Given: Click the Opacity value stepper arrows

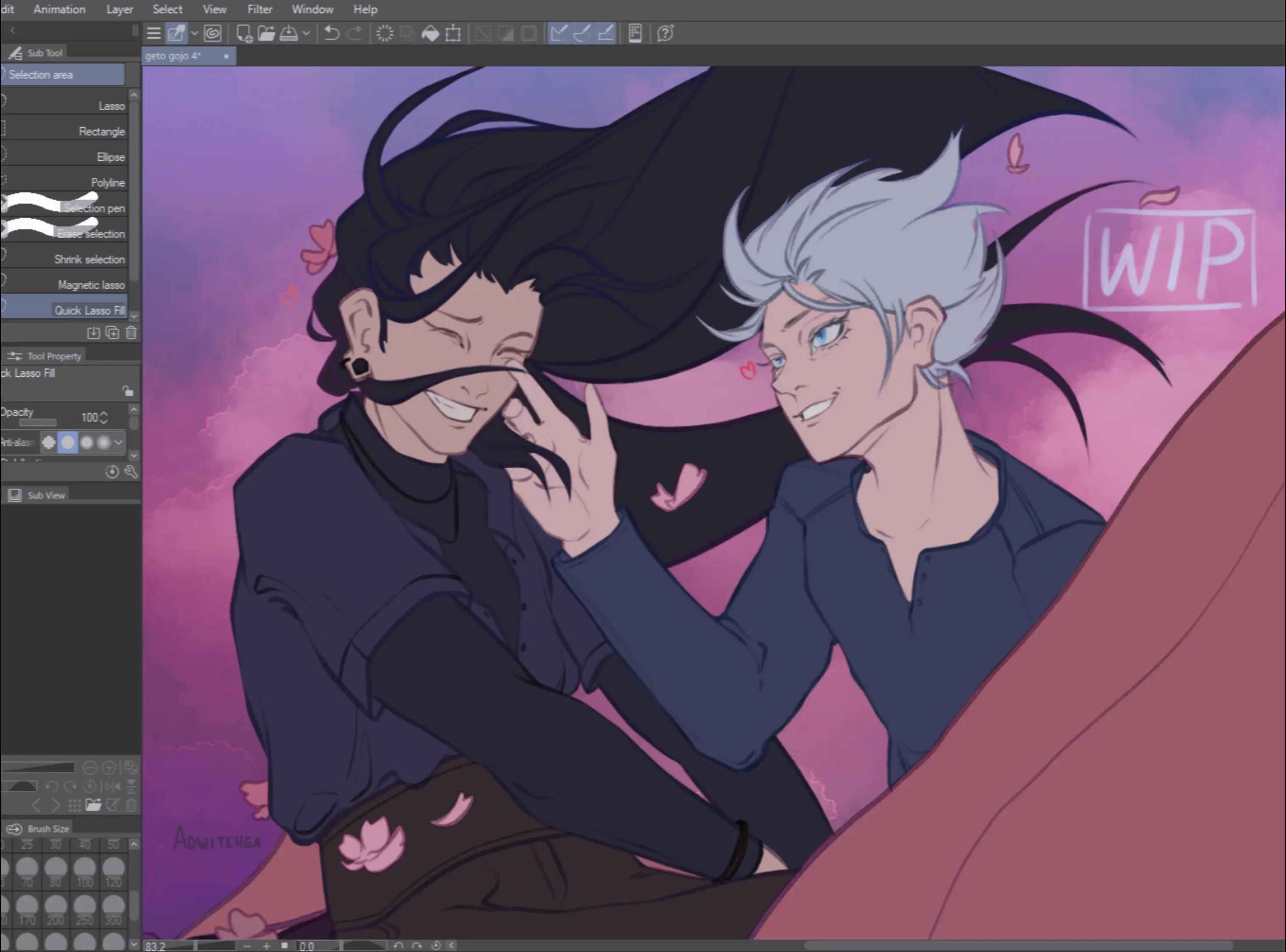Looking at the screenshot, I should [104, 418].
